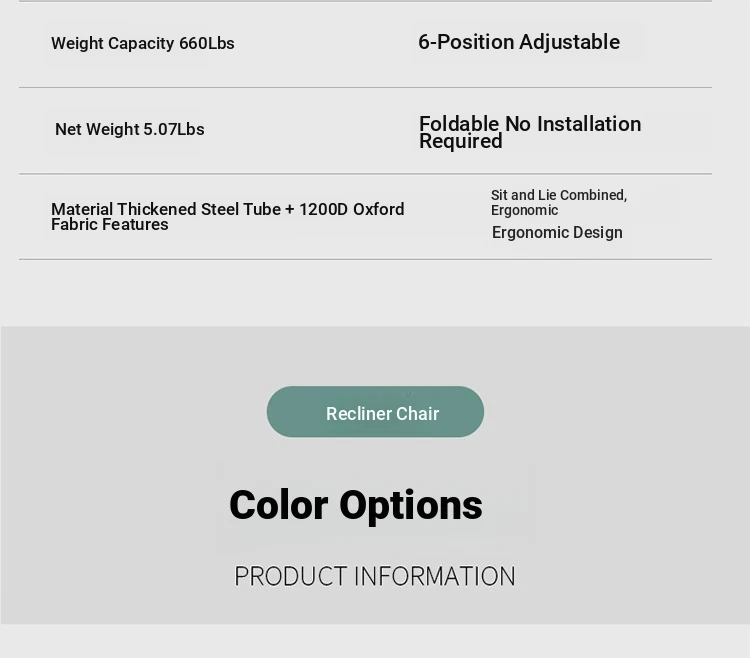
Task: Click the divider line below Weight Capacity row
Action: click(365, 87)
